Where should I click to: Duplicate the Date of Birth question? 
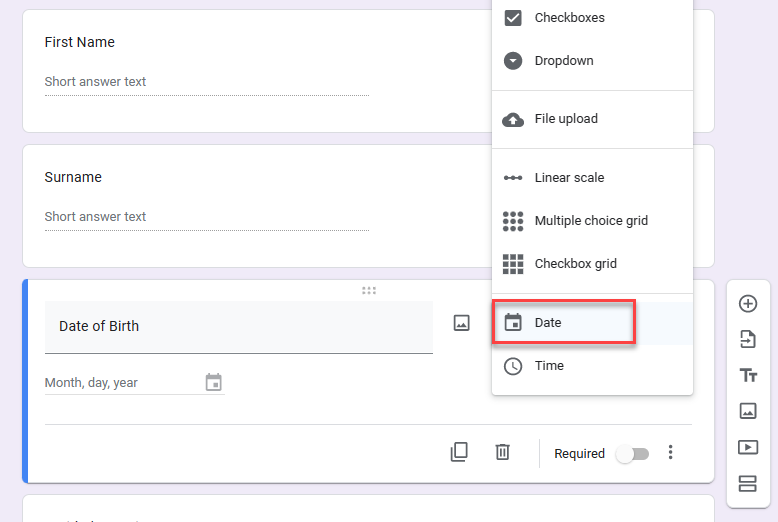click(x=459, y=452)
